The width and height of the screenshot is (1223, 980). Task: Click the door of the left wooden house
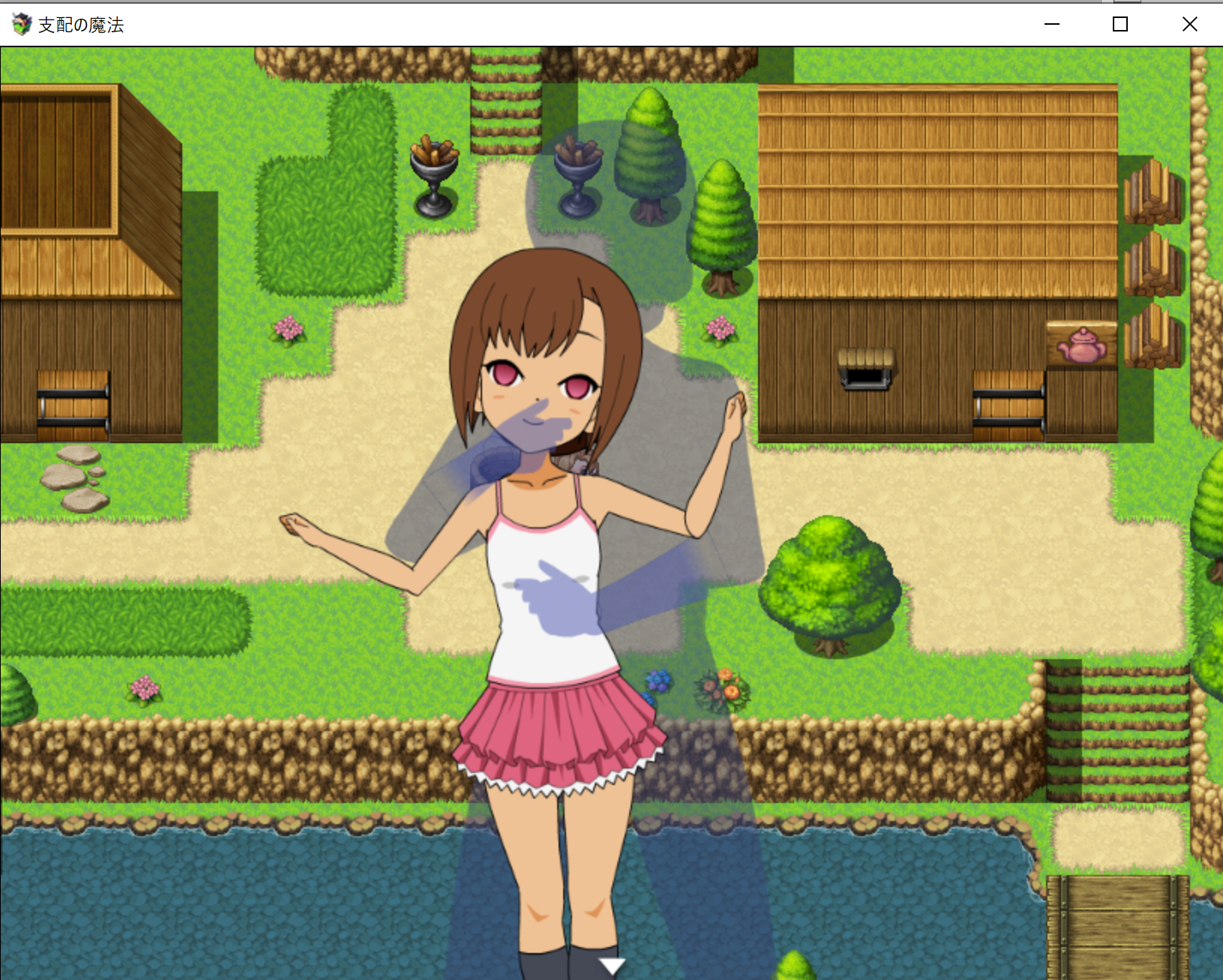click(x=73, y=404)
